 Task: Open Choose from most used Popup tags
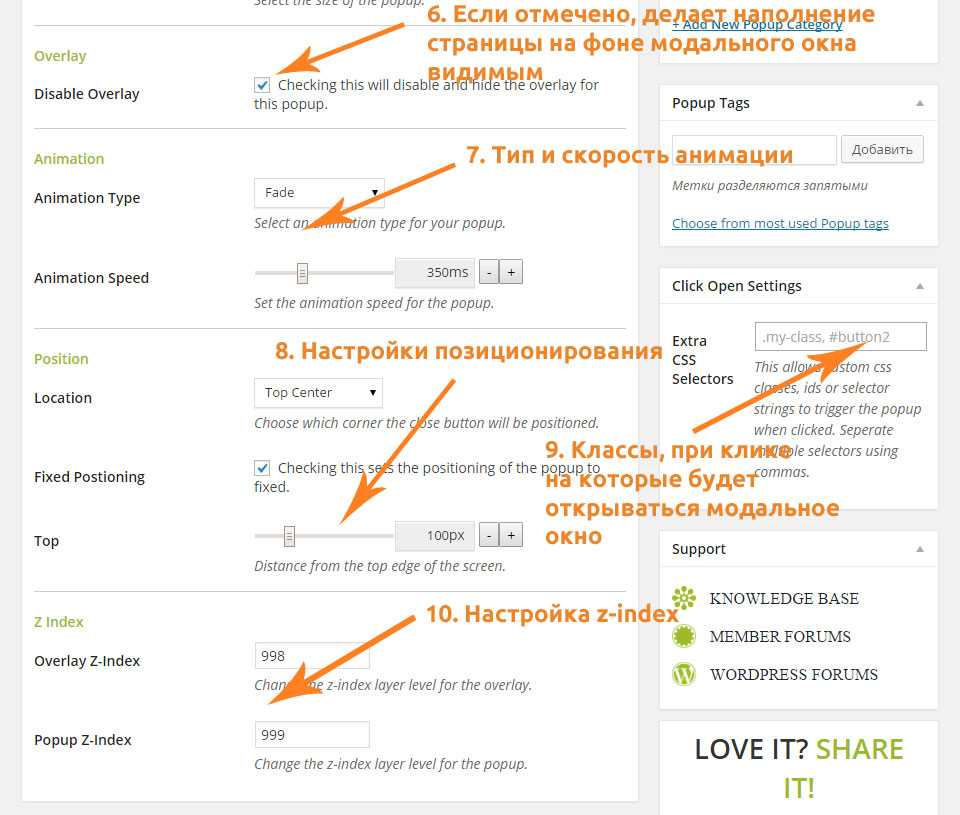coord(780,223)
